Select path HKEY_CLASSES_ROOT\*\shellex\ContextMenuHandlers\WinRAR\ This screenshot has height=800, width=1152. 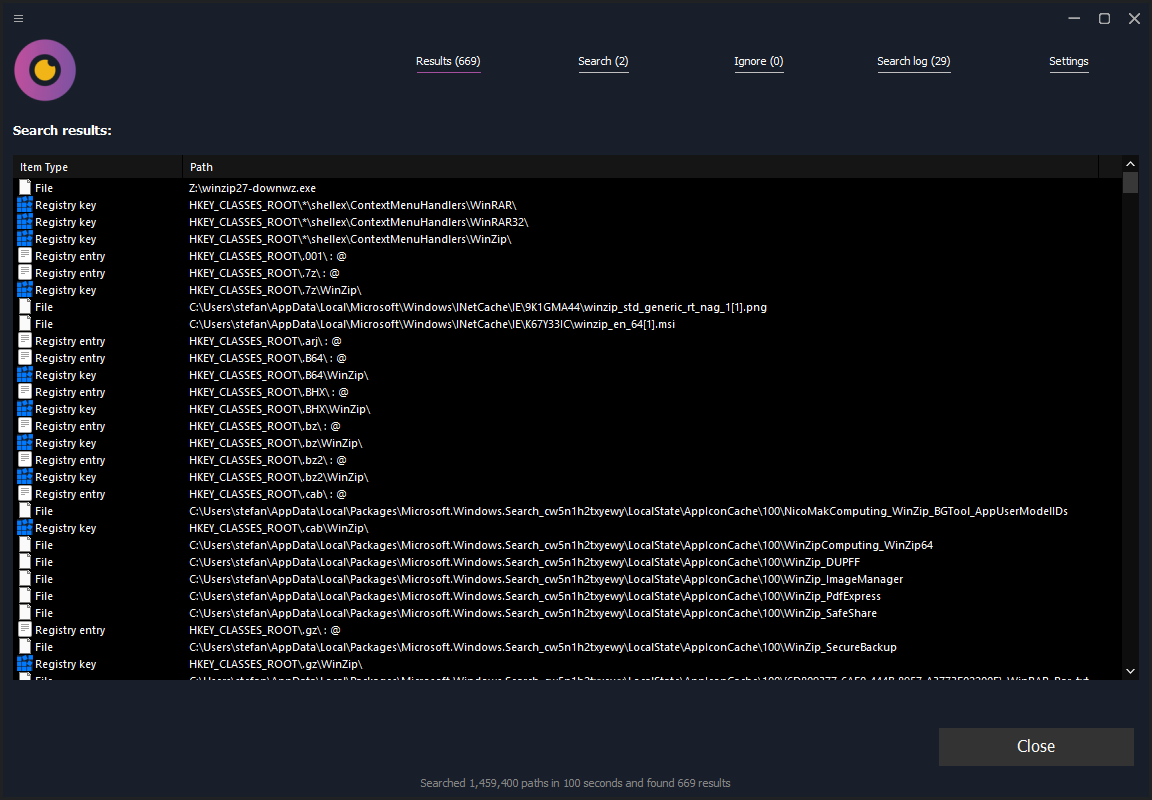click(x=353, y=205)
